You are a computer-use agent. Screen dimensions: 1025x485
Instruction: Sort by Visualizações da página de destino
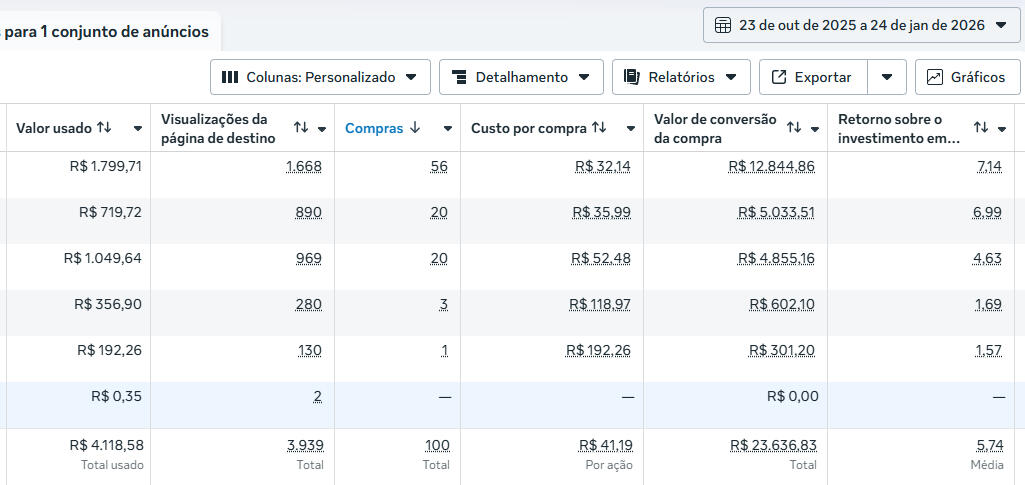coord(300,128)
